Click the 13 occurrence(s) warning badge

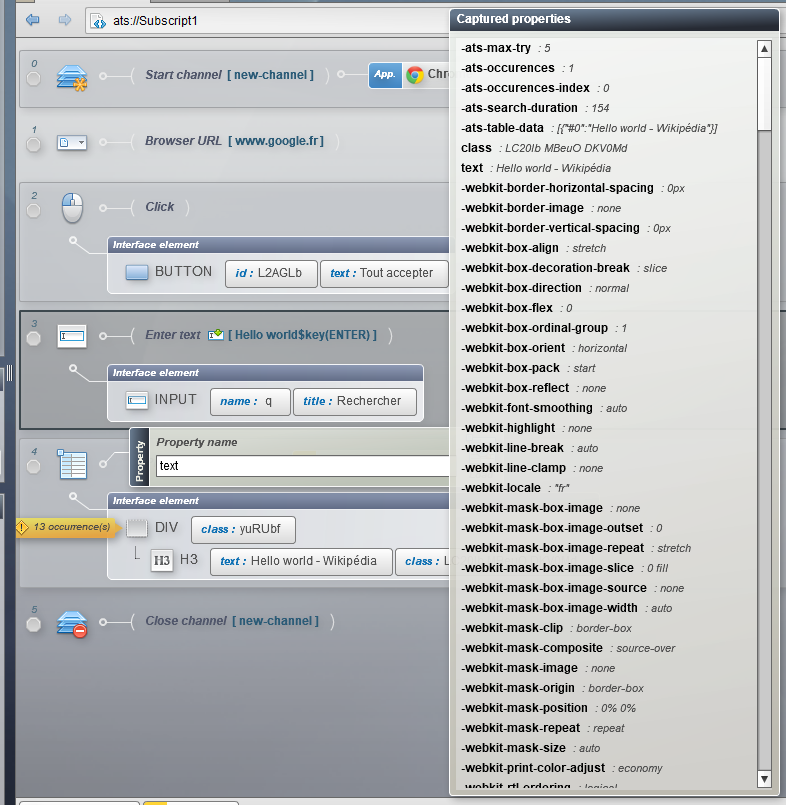click(x=66, y=527)
